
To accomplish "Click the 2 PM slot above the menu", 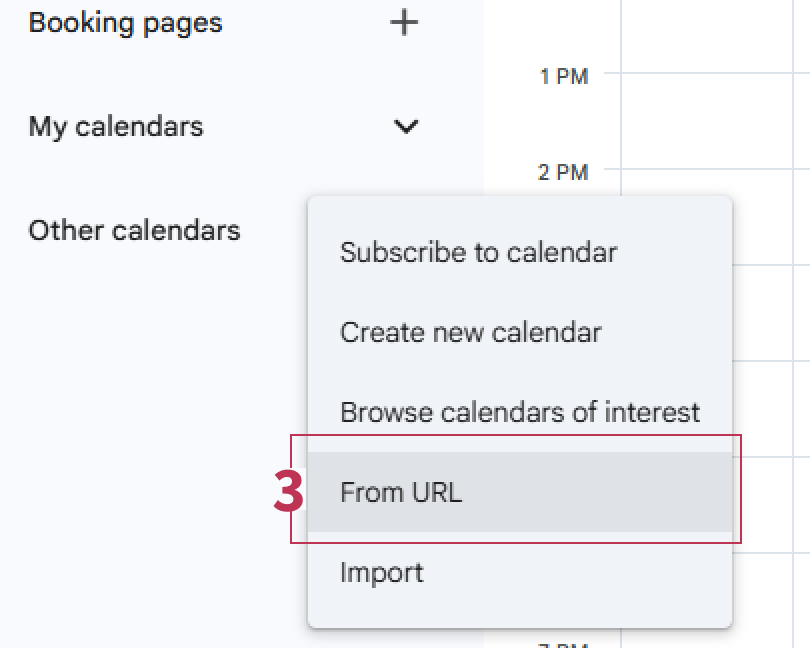I will (680, 182).
